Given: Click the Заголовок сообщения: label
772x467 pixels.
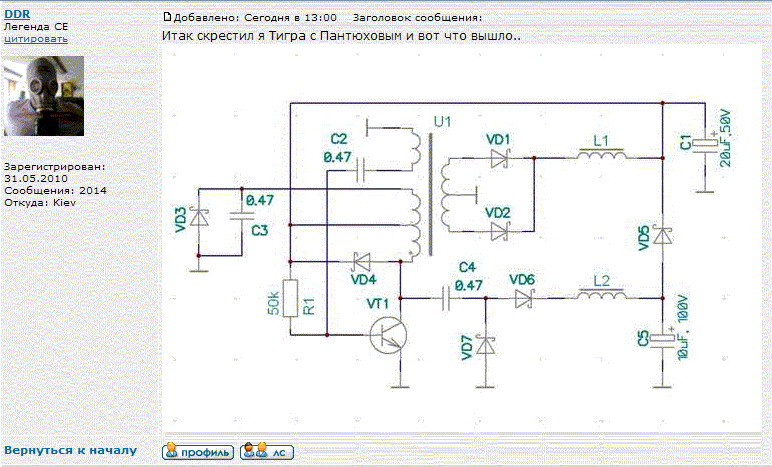Looking at the screenshot, I should click(418, 18).
